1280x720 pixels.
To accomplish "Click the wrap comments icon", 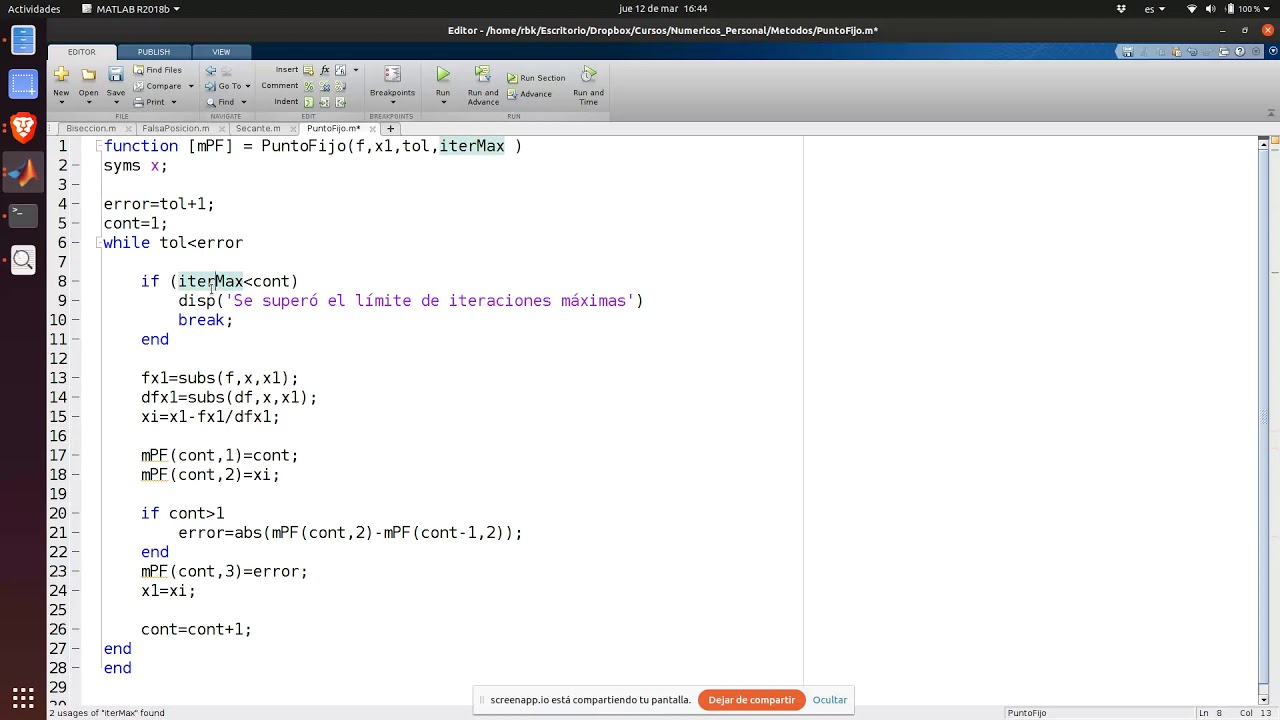I will [340, 86].
